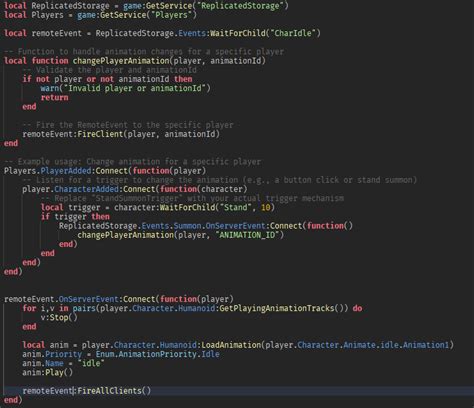Click Enum.AnimationPriority.Idle value
The image size is (474, 408).
(157, 354)
